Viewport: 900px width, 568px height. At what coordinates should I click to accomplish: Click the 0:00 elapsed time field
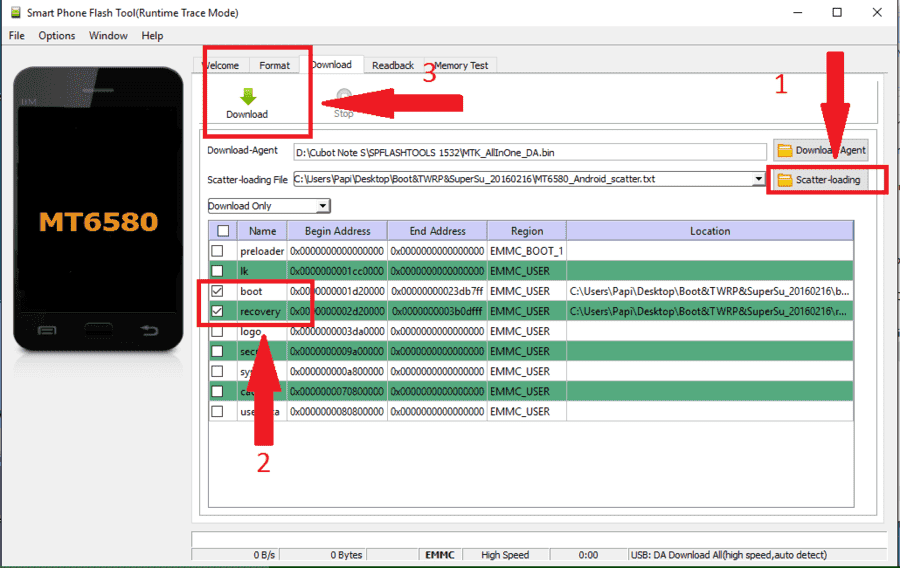click(588, 555)
